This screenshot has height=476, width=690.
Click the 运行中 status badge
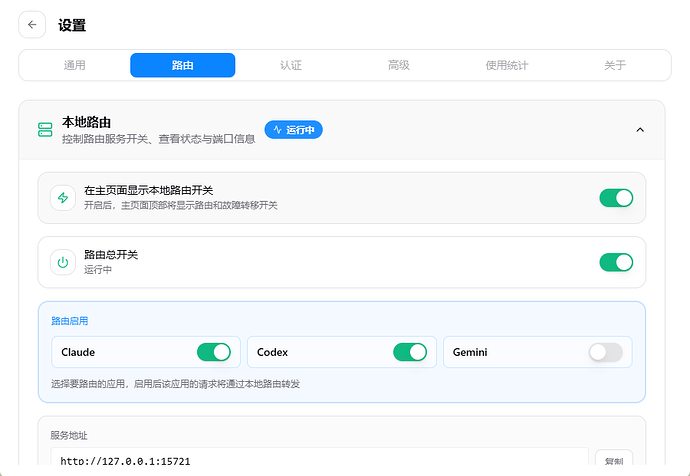294,130
